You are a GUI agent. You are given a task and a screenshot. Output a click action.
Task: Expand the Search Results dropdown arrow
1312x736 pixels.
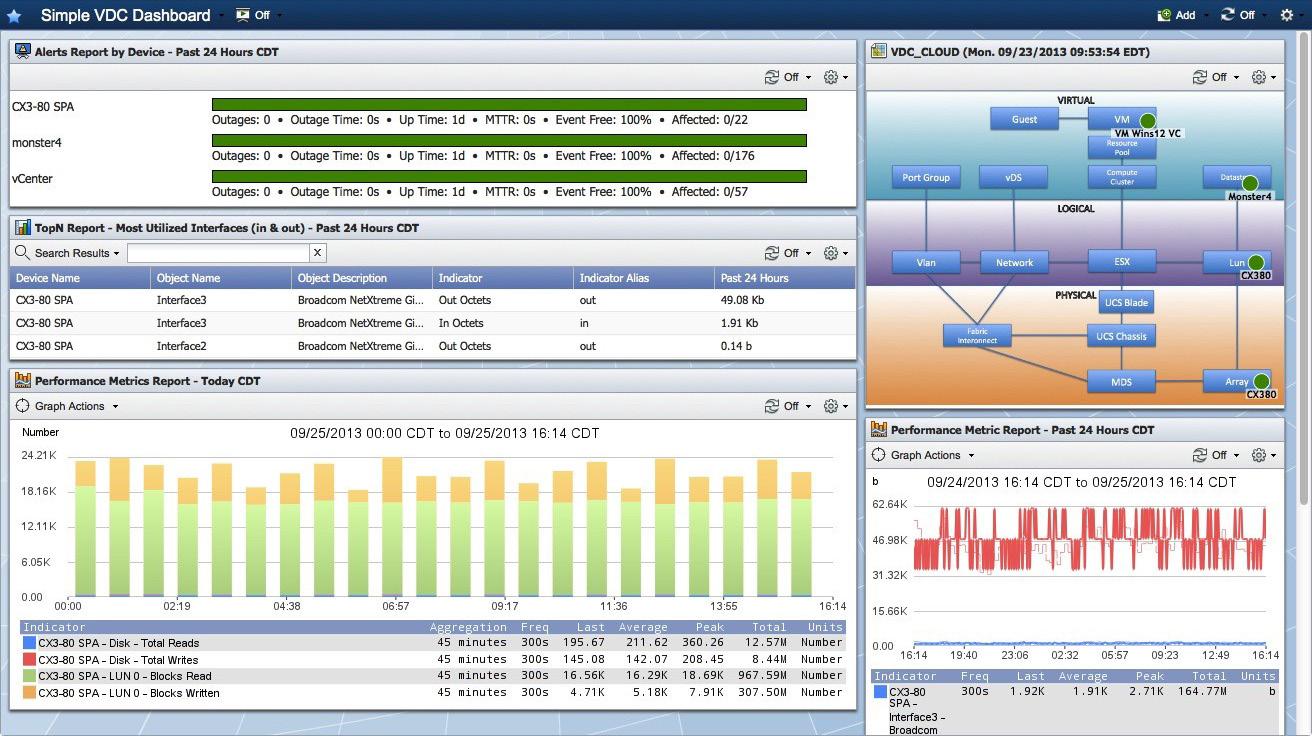[x=116, y=254]
